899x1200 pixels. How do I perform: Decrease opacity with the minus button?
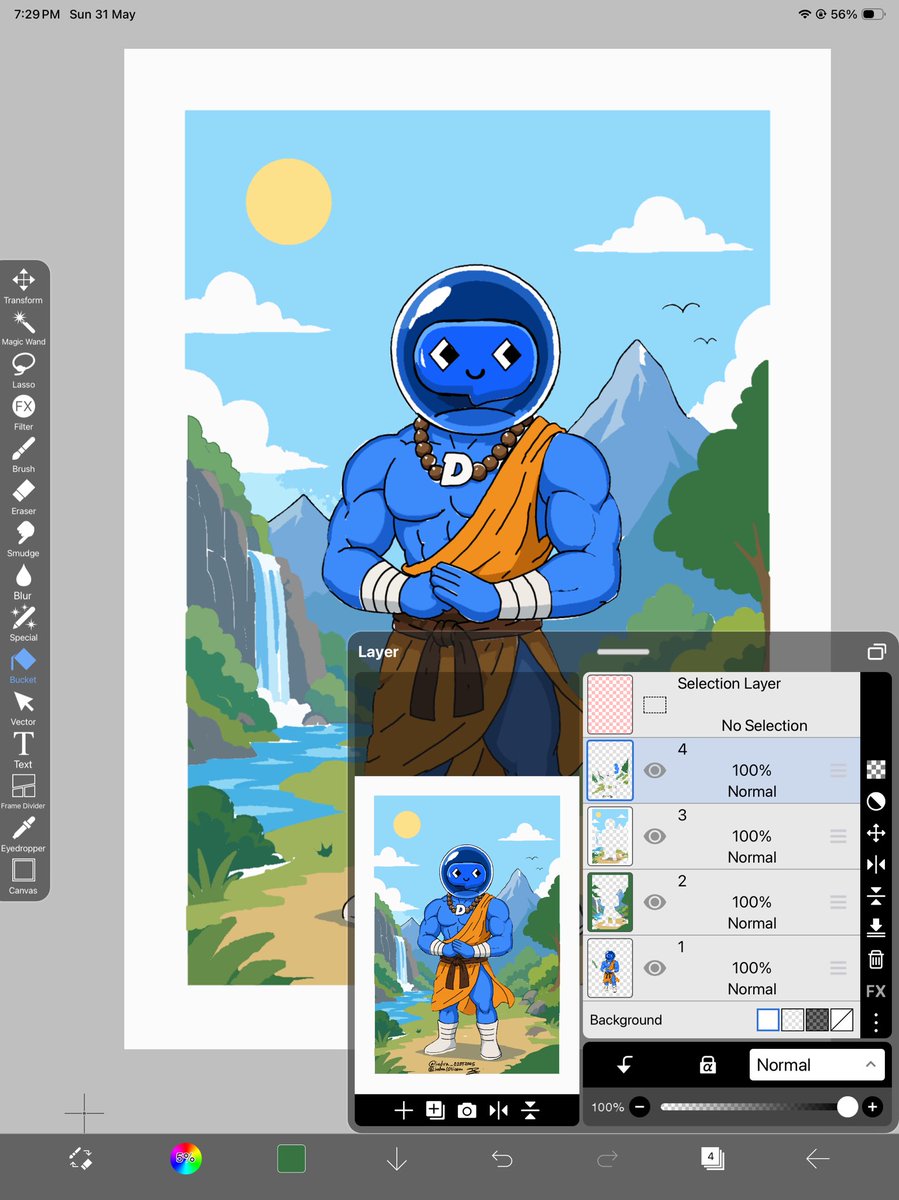[x=640, y=1107]
